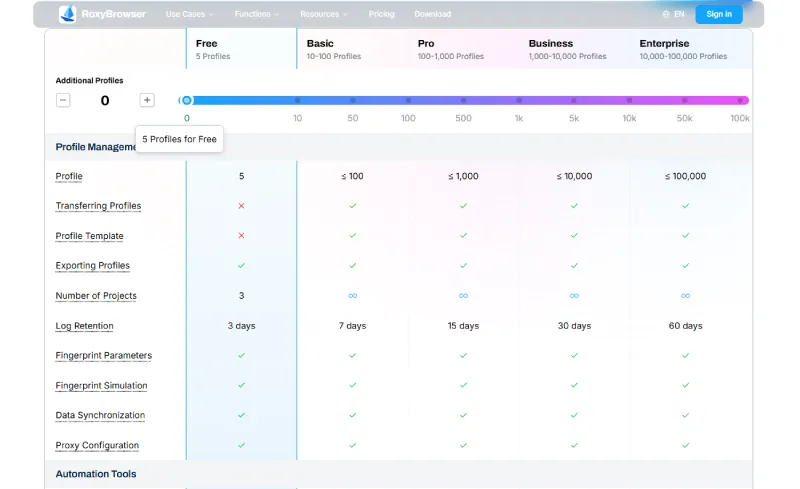Click the '60 days' Enterprise log retention
The height and width of the screenshot is (489, 800).
point(686,326)
